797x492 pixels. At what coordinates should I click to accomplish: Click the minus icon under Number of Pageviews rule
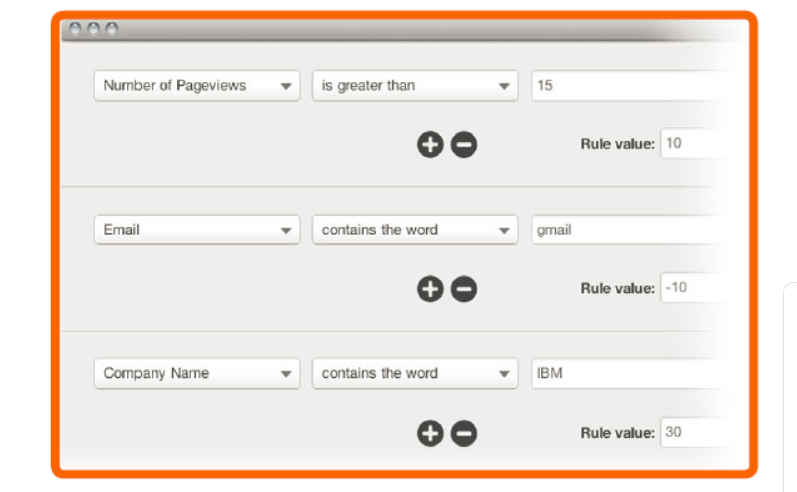point(463,145)
